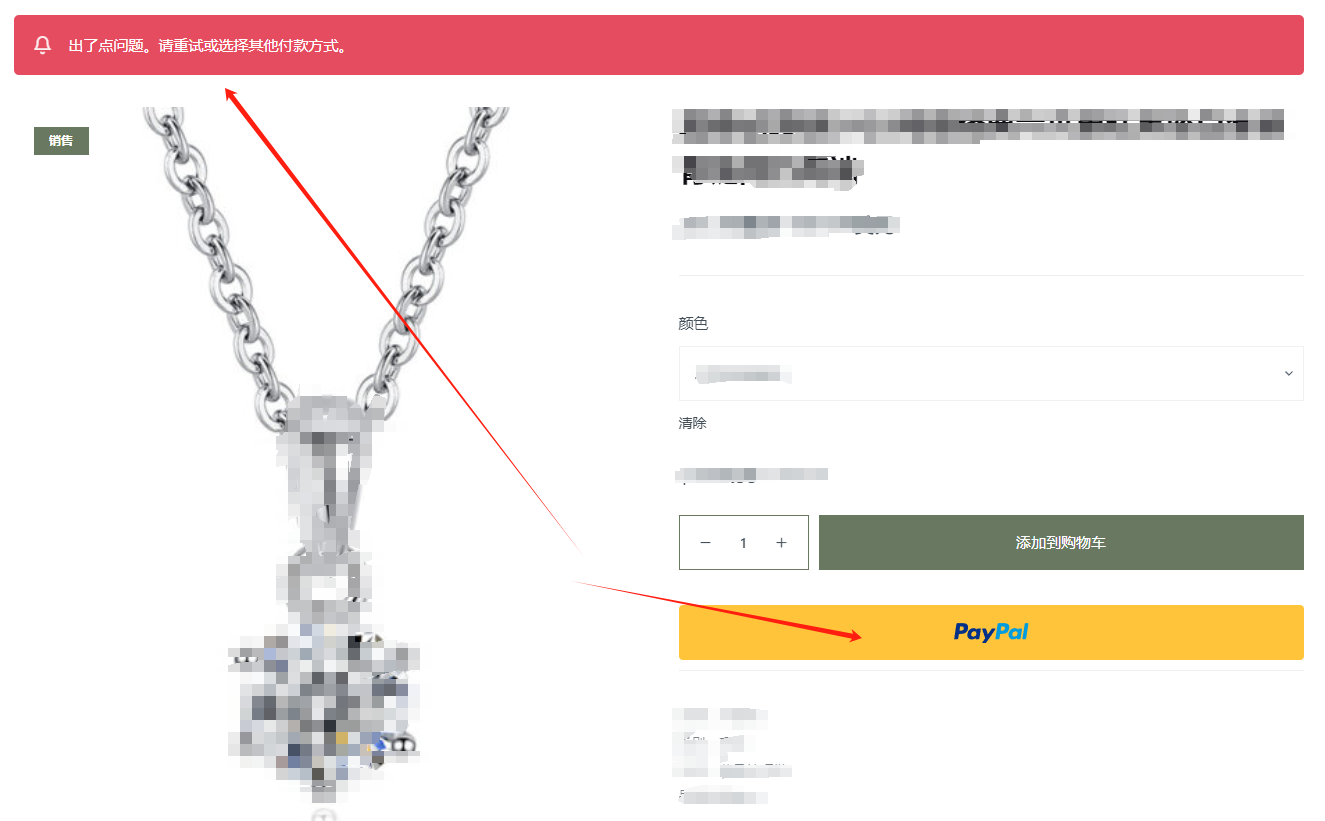Click the chevron arrow of color dropdown

pos(1289,373)
